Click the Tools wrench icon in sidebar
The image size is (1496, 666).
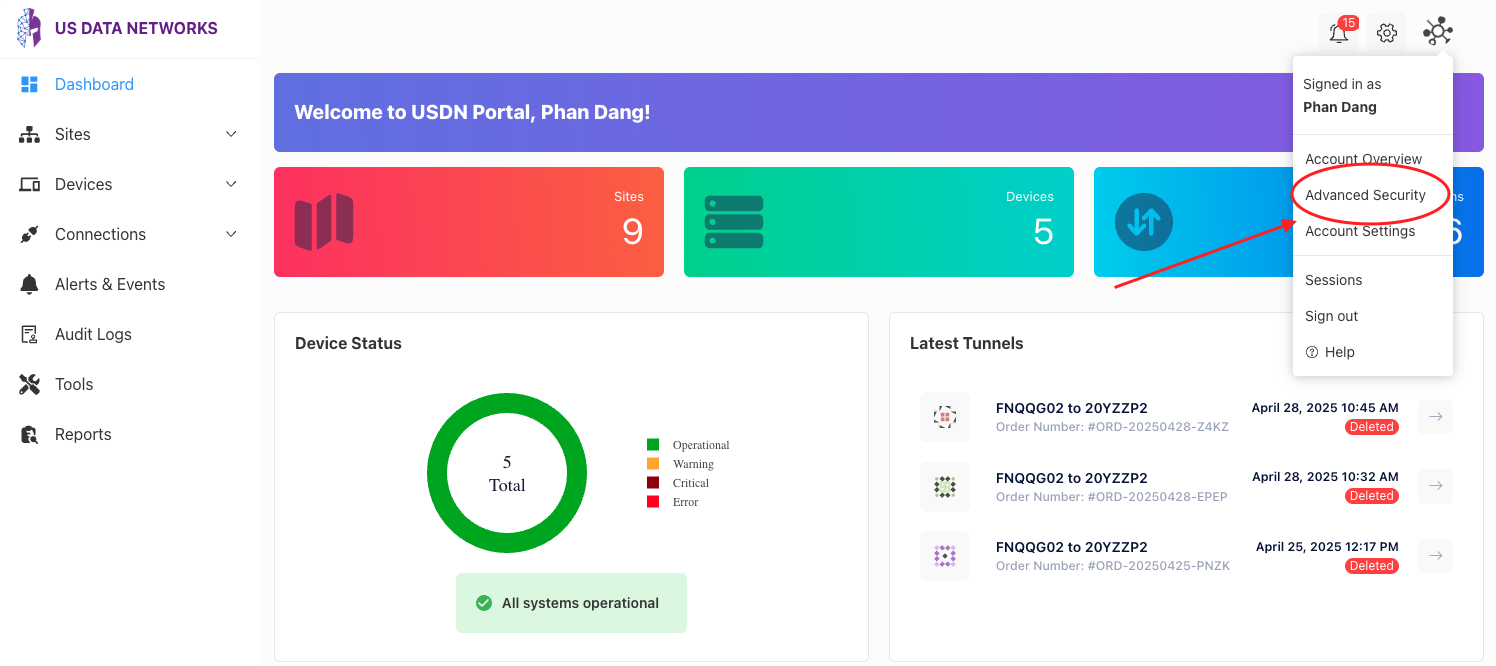point(30,384)
